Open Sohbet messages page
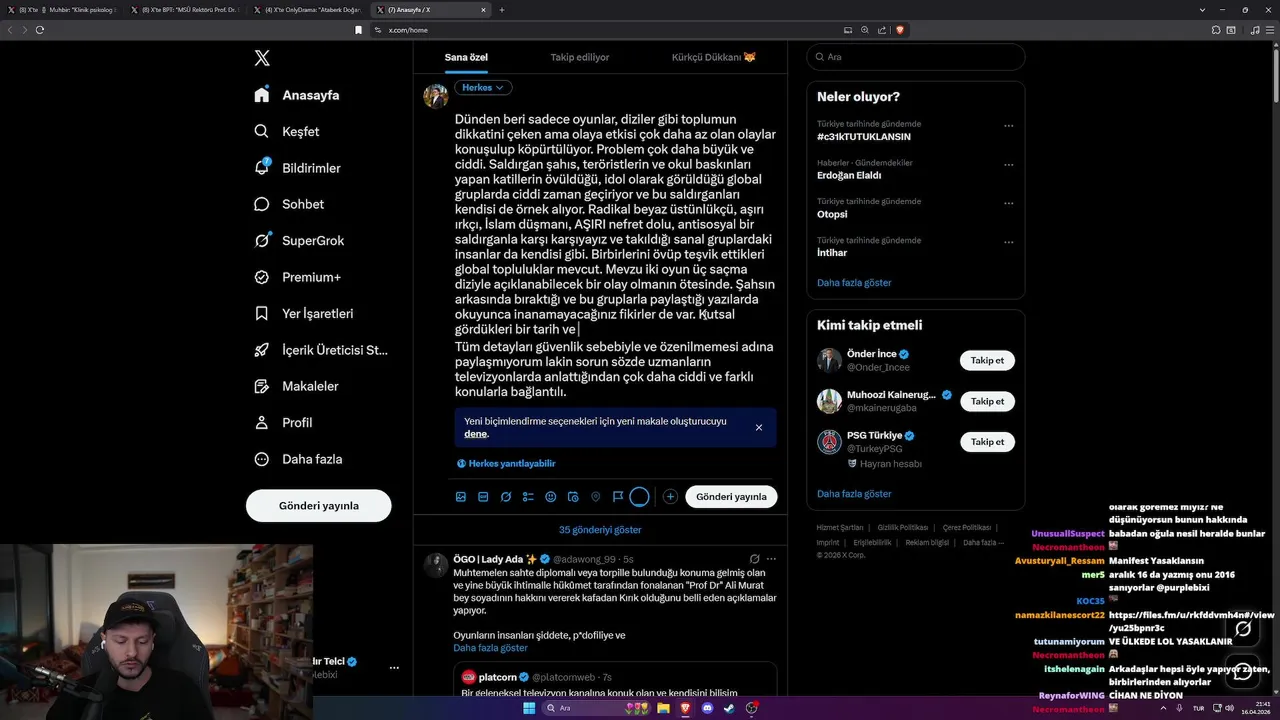 (x=289, y=204)
